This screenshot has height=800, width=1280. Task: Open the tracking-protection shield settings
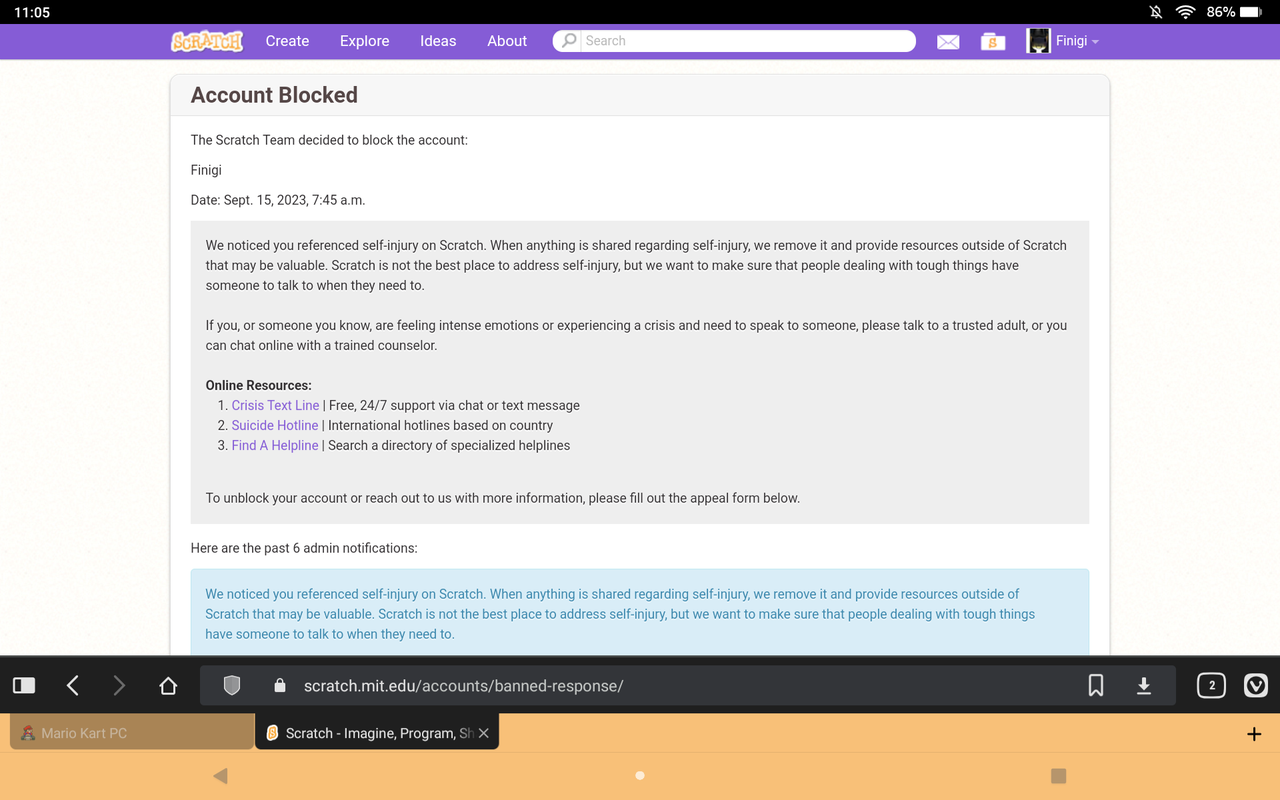click(231, 685)
